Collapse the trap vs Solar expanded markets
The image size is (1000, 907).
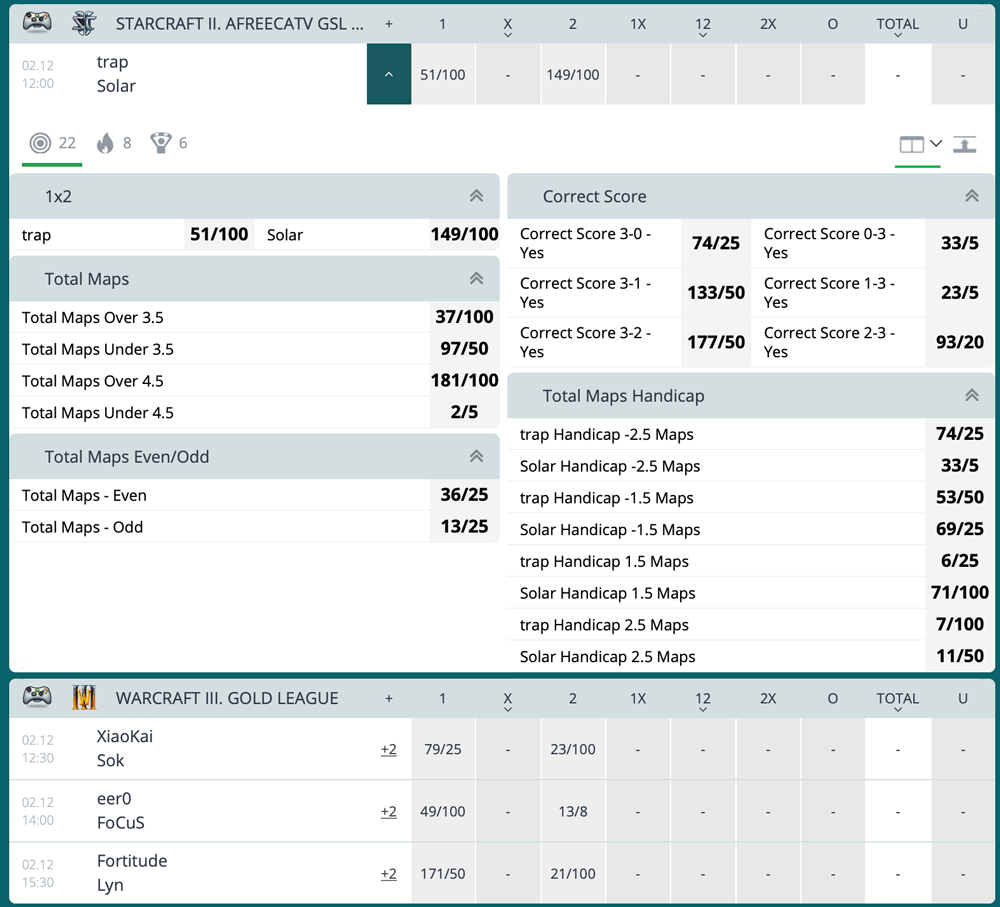pyautogui.click(x=389, y=74)
